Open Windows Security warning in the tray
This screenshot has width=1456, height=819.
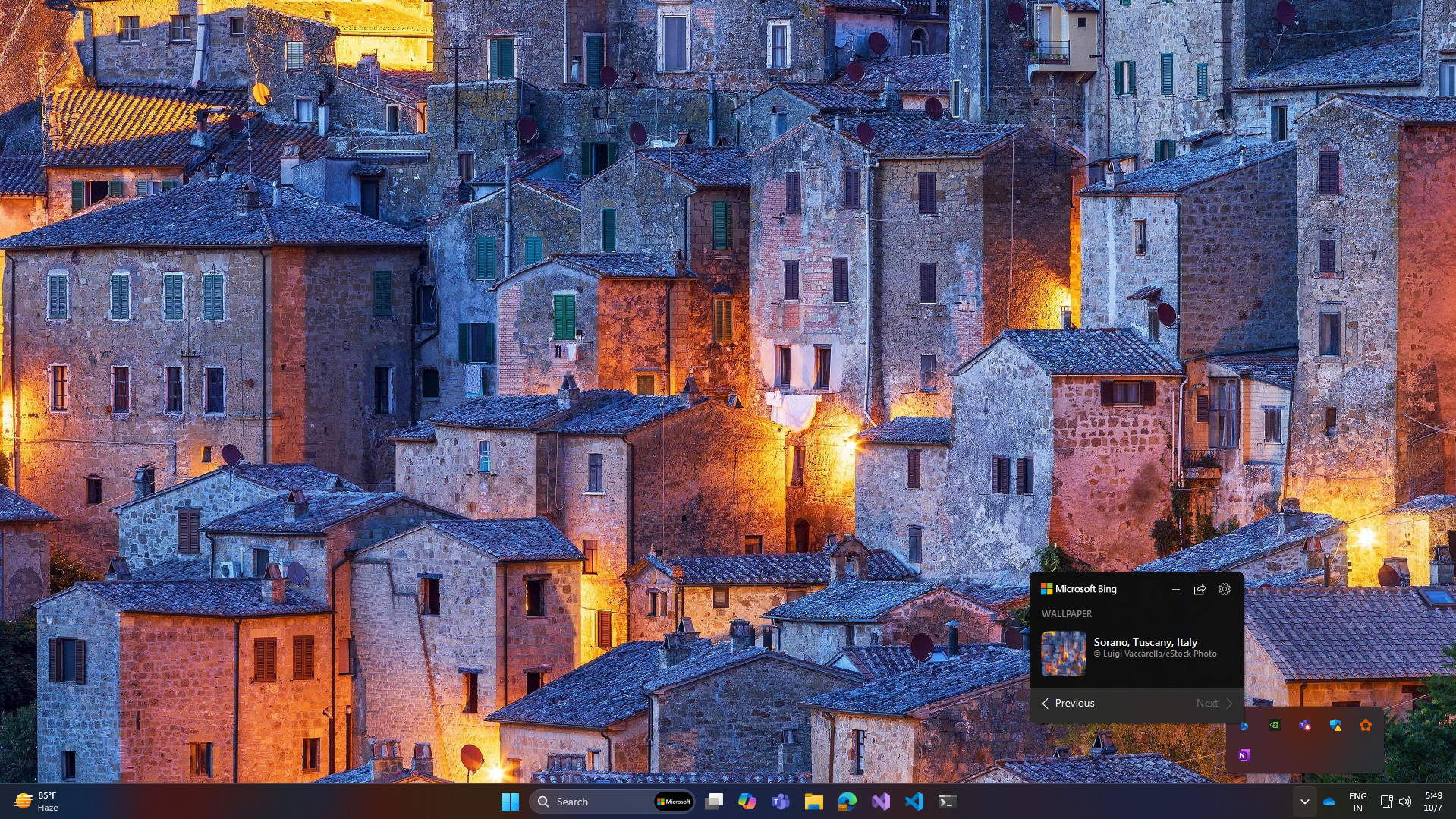pyautogui.click(x=1336, y=726)
